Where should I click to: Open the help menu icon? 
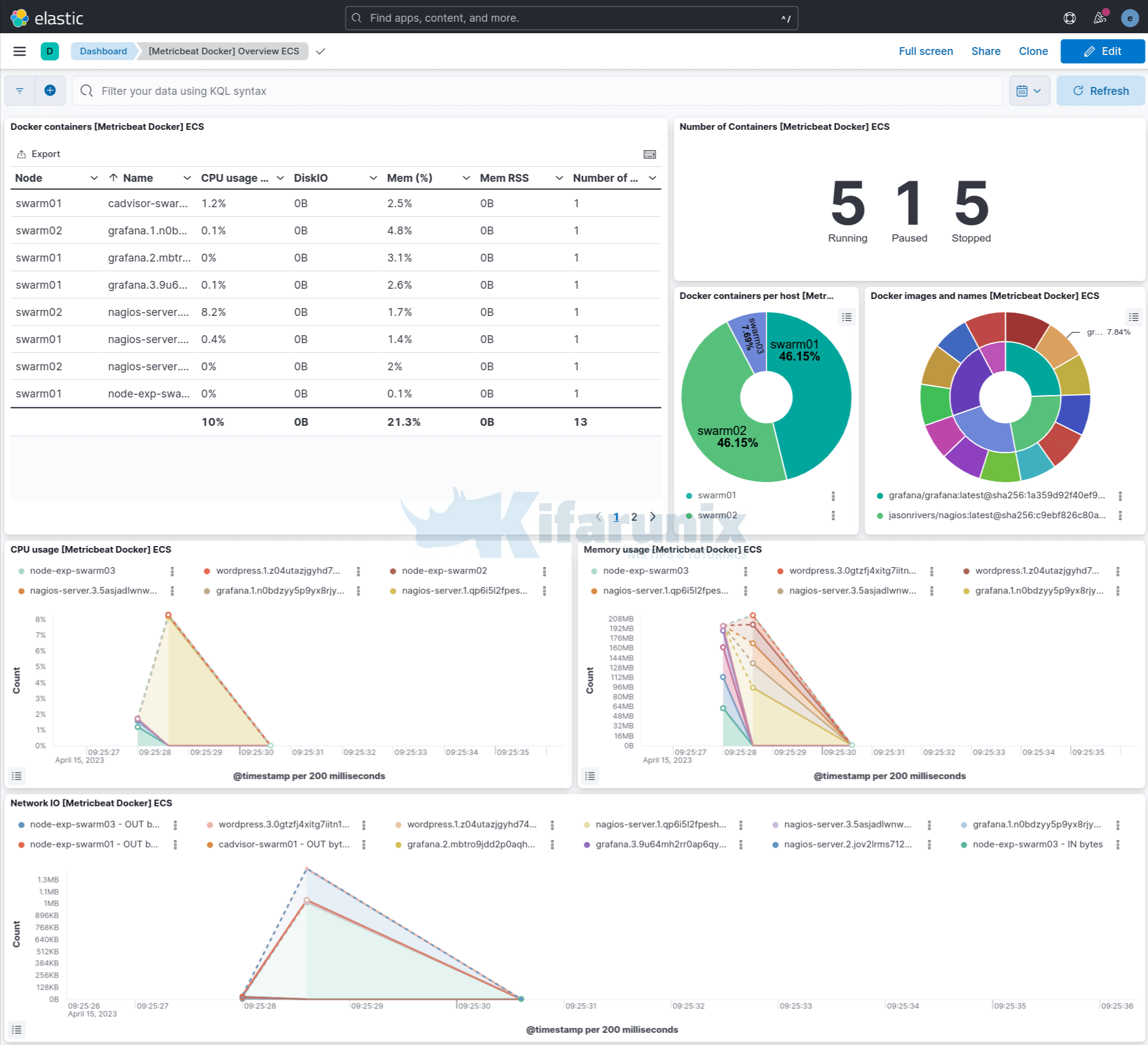click(1069, 18)
